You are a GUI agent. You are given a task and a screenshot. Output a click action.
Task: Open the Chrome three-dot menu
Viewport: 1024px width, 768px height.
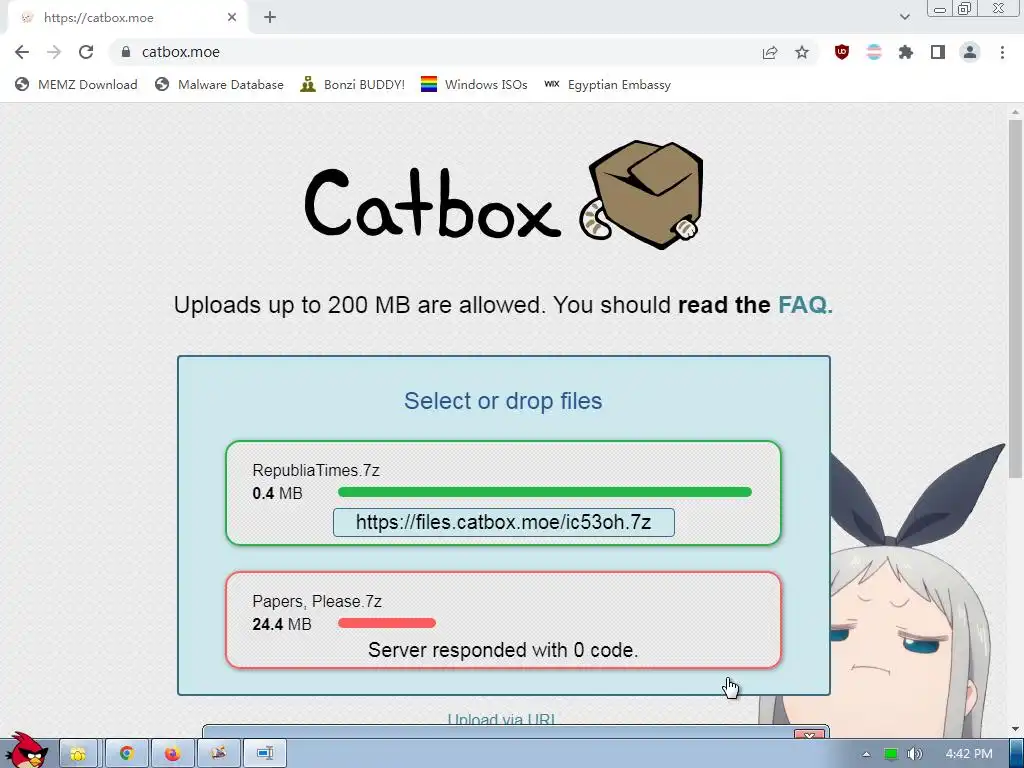[1002, 52]
